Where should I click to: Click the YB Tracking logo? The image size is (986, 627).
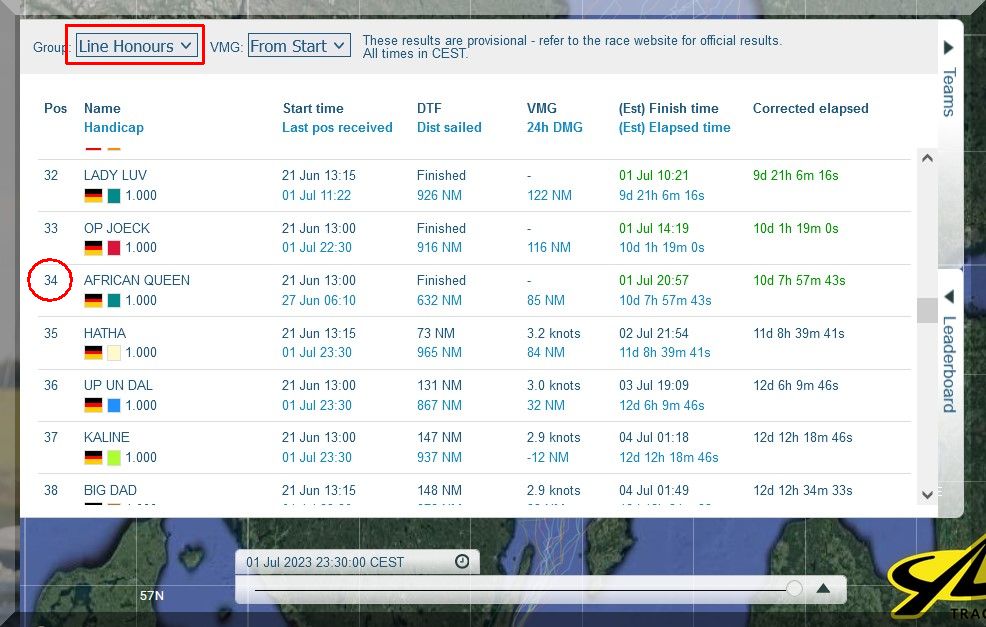[x=936, y=585]
